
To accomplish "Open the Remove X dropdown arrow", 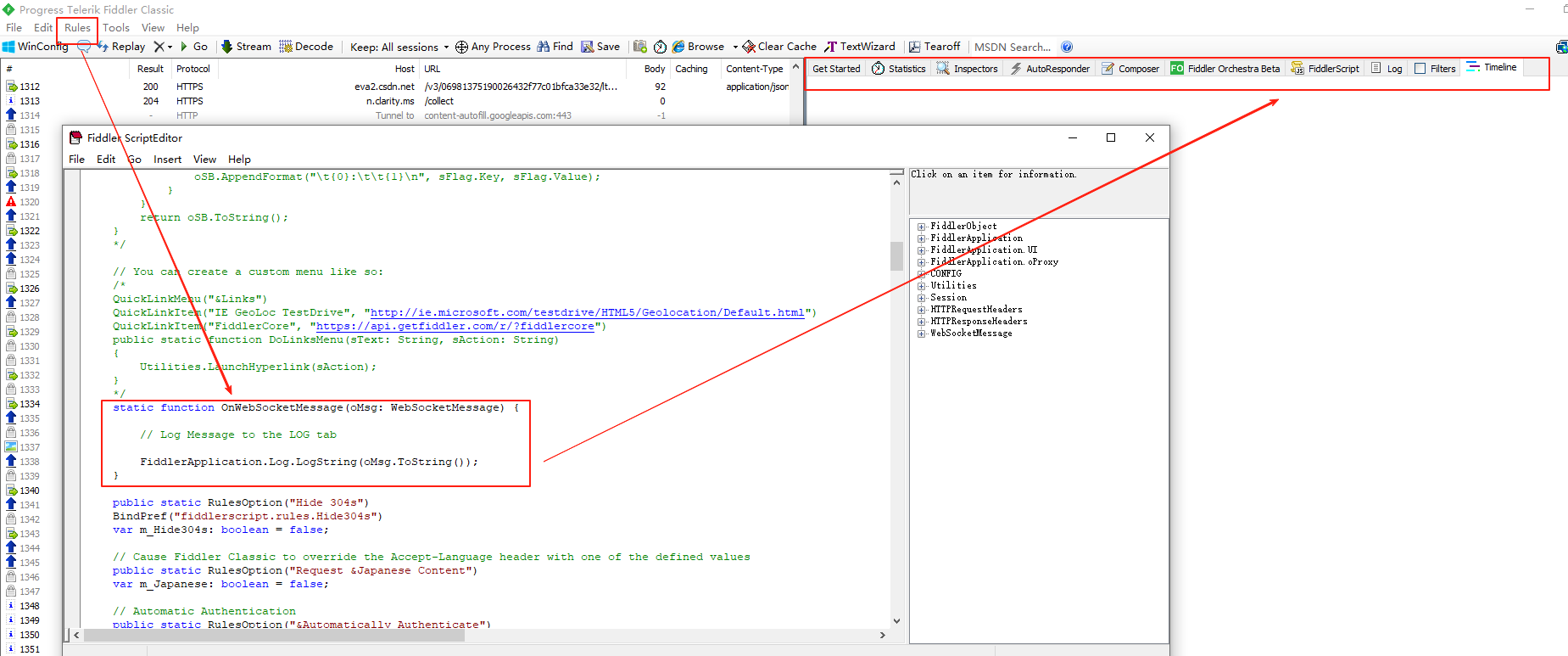I will 170,47.
